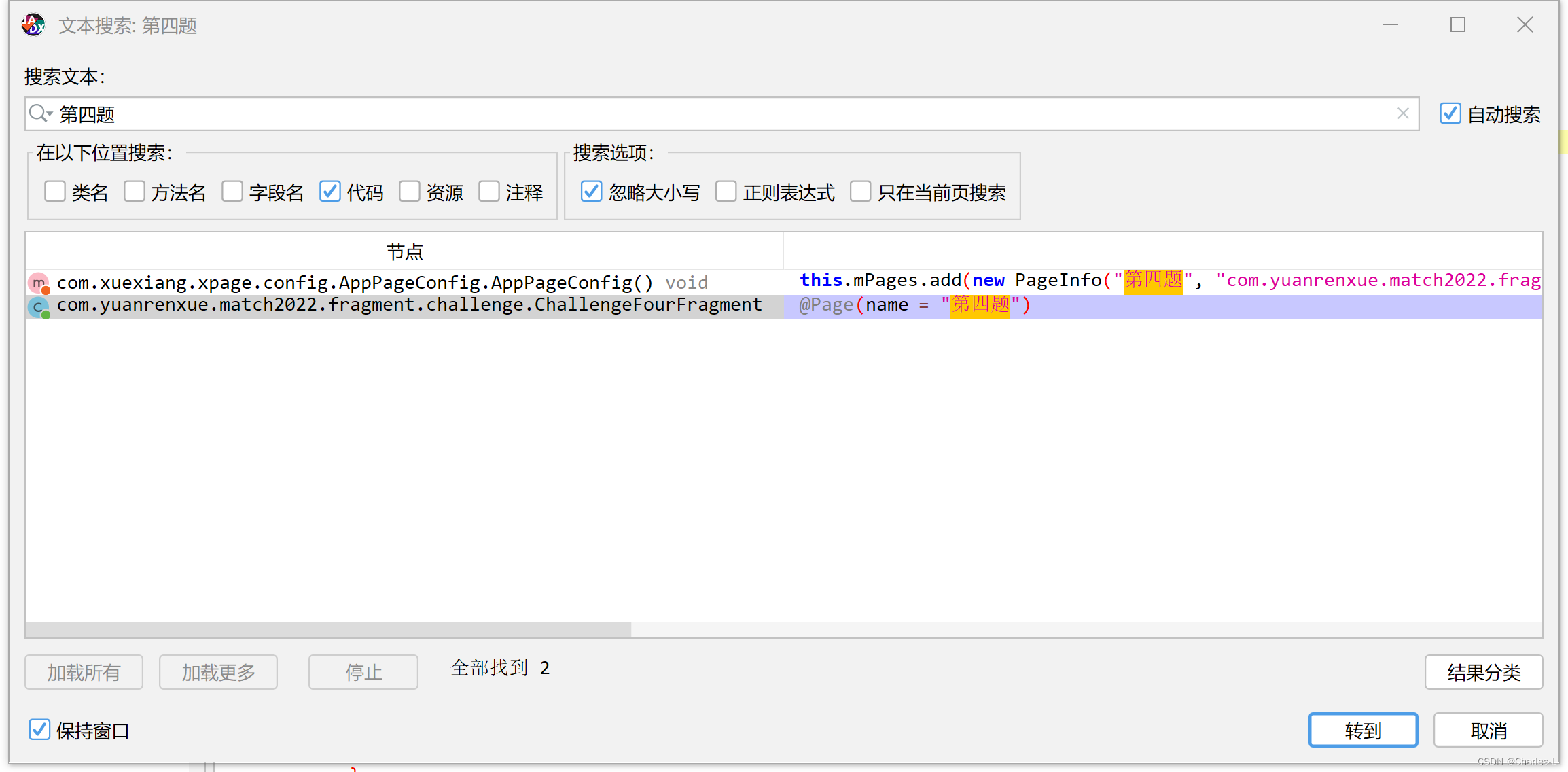
Task: Uncheck the 保持窗口 option
Action: tap(39, 729)
